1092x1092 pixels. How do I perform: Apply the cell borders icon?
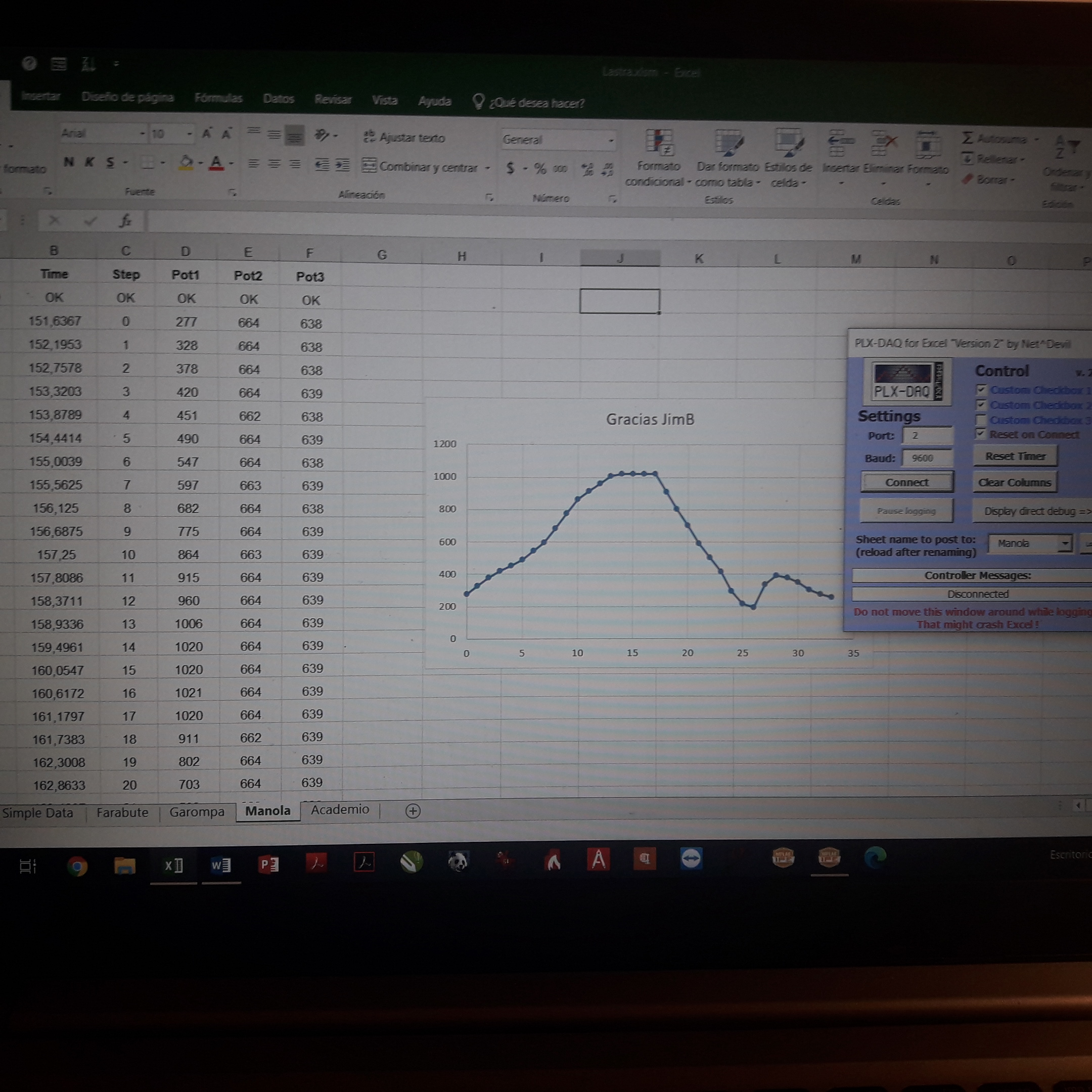click(147, 163)
